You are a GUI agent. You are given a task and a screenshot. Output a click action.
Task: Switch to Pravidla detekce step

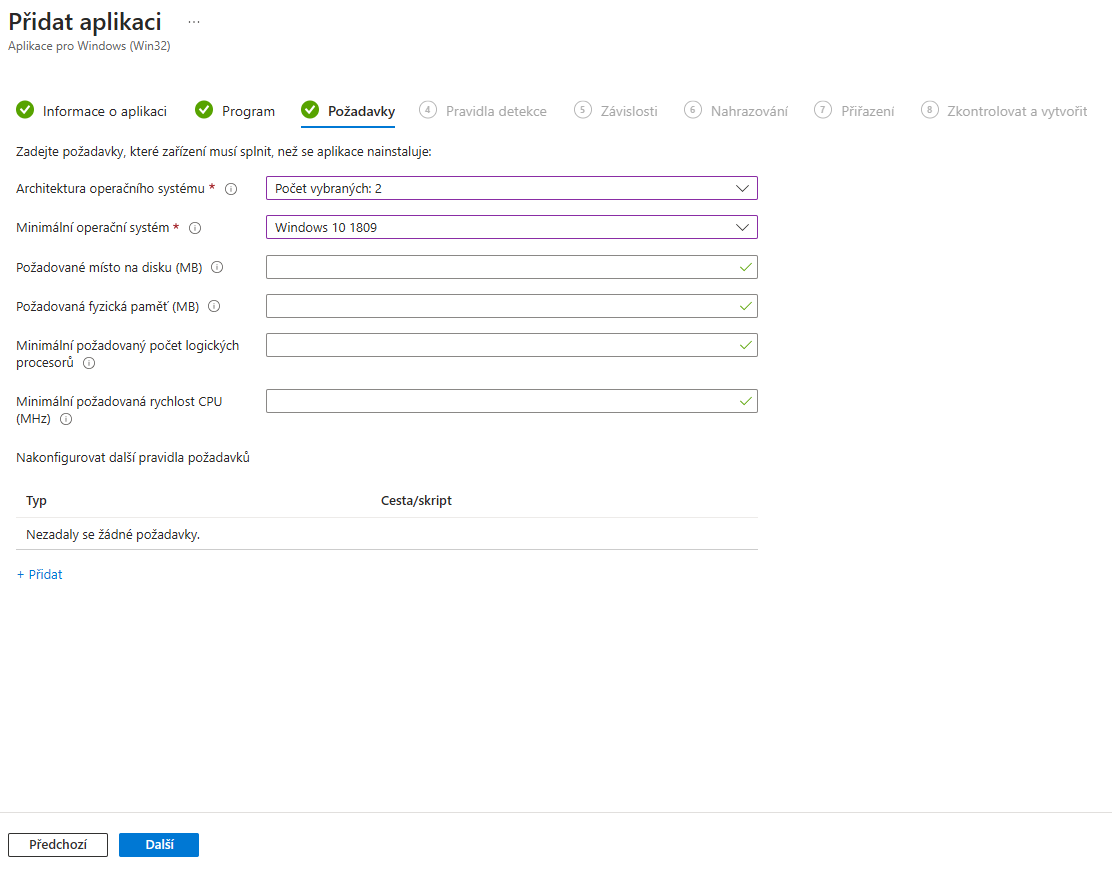483,111
